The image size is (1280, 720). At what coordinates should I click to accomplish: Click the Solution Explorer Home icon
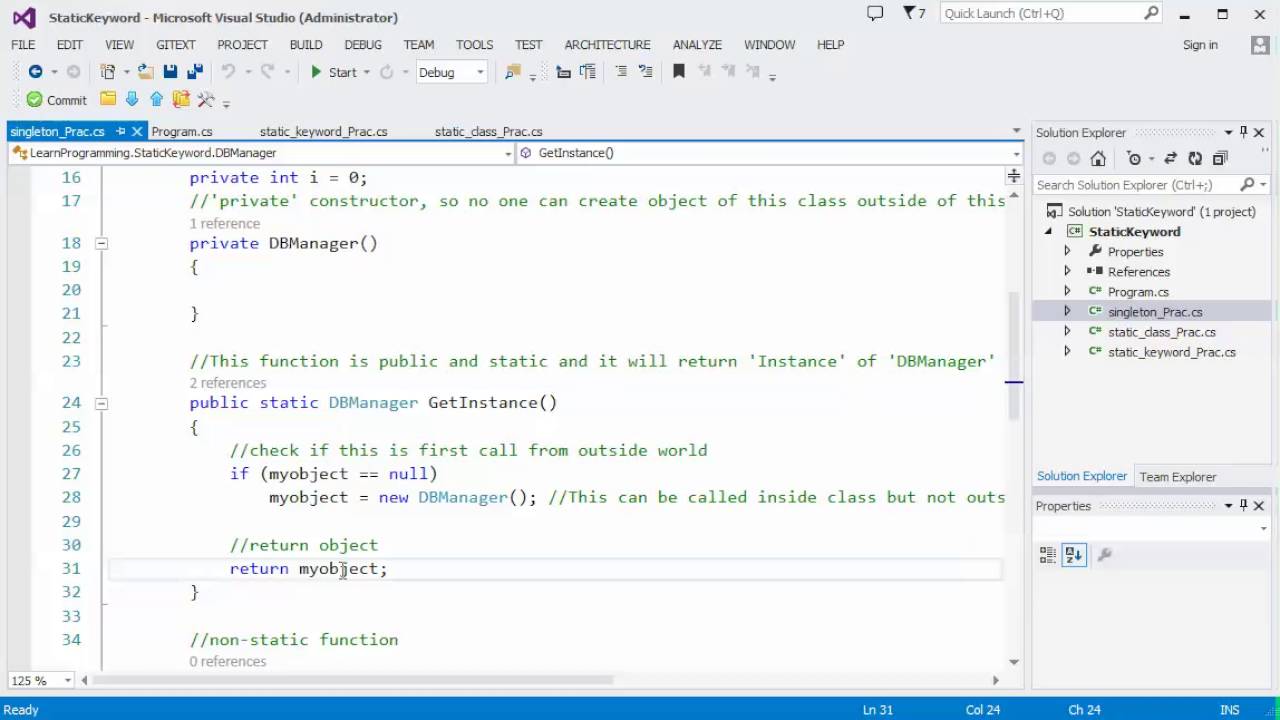pyautogui.click(x=1098, y=158)
